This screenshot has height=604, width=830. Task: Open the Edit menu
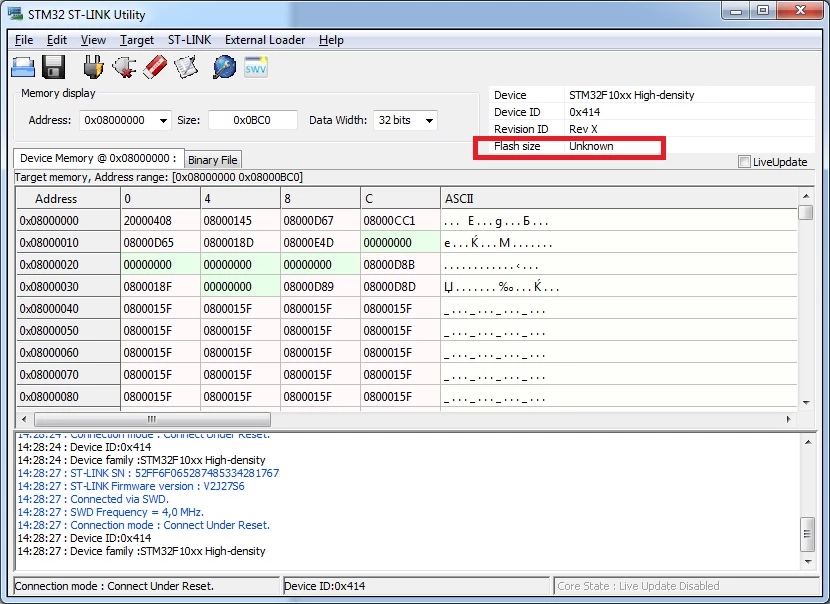click(x=57, y=40)
